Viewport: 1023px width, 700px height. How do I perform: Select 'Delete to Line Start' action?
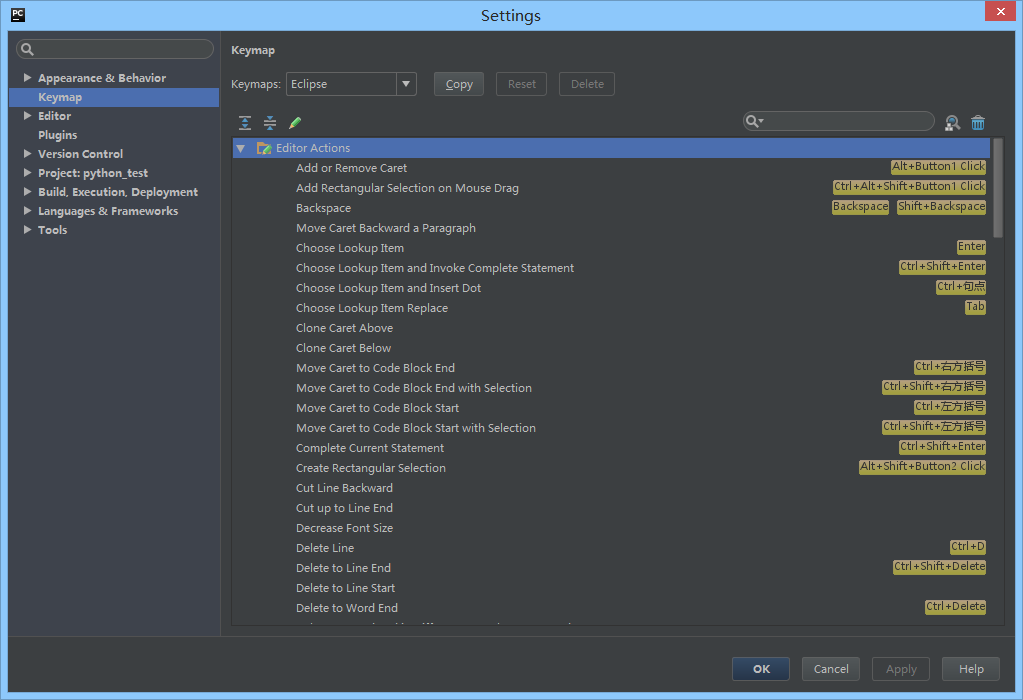click(345, 588)
